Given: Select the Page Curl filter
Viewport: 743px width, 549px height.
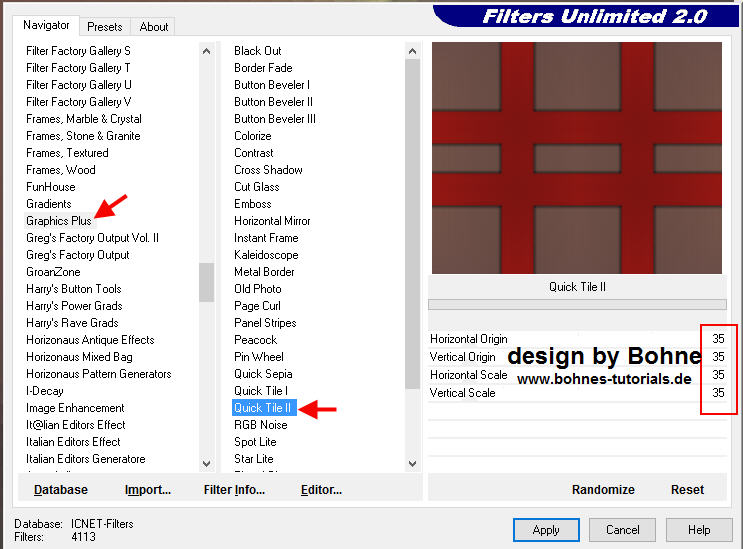Looking at the screenshot, I should (257, 306).
